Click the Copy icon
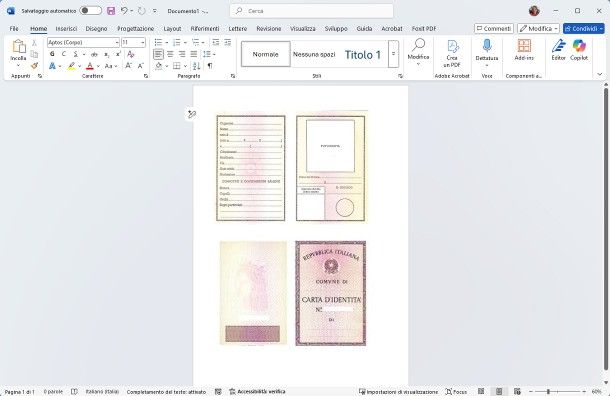 (x=34, y=54)
